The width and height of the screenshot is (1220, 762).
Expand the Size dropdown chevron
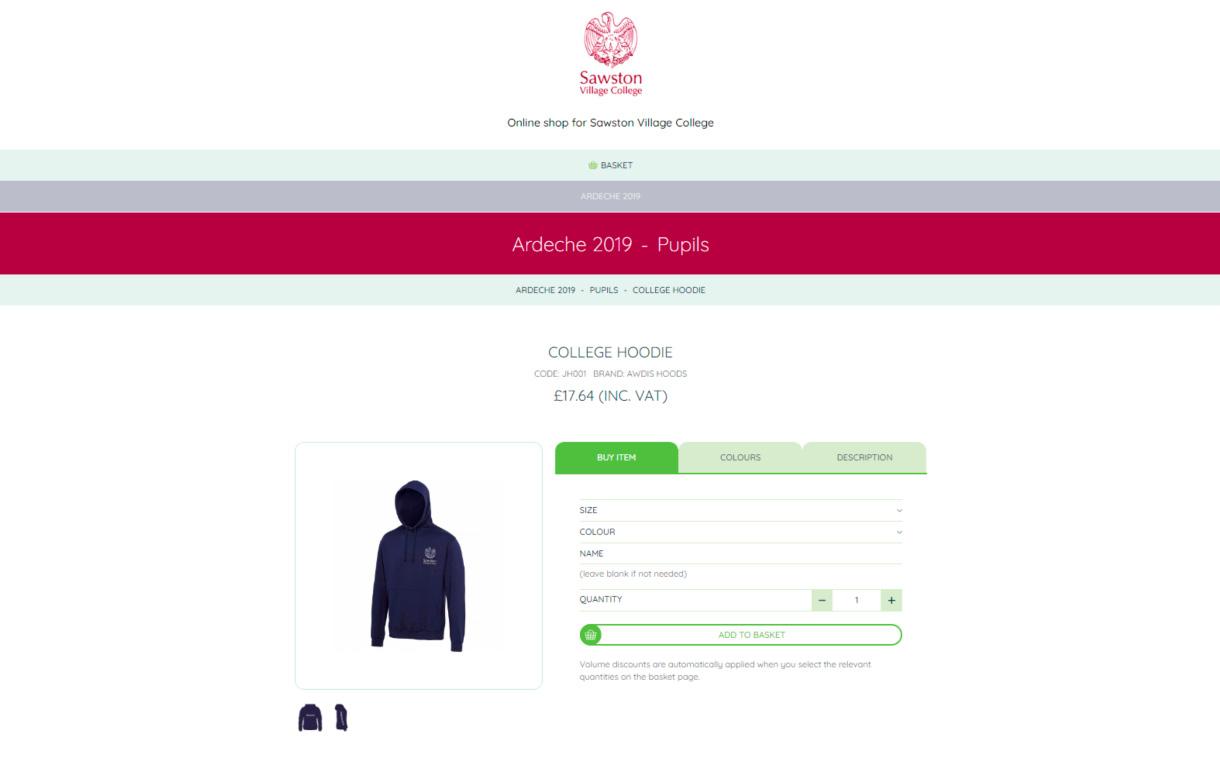click(899, 511)
